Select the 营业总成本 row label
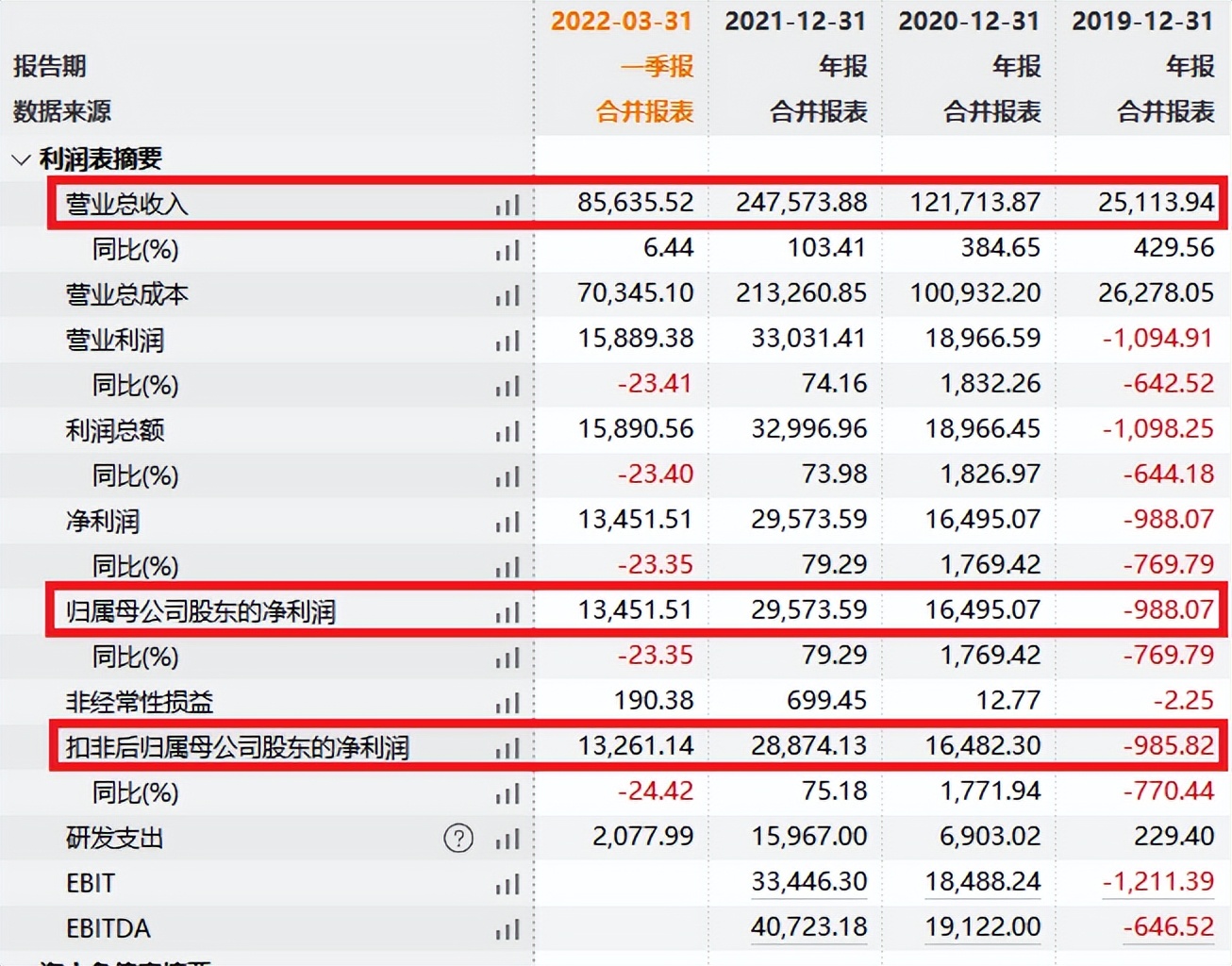1232x966 pixels. pyautogui.click(x=126, y=294)
